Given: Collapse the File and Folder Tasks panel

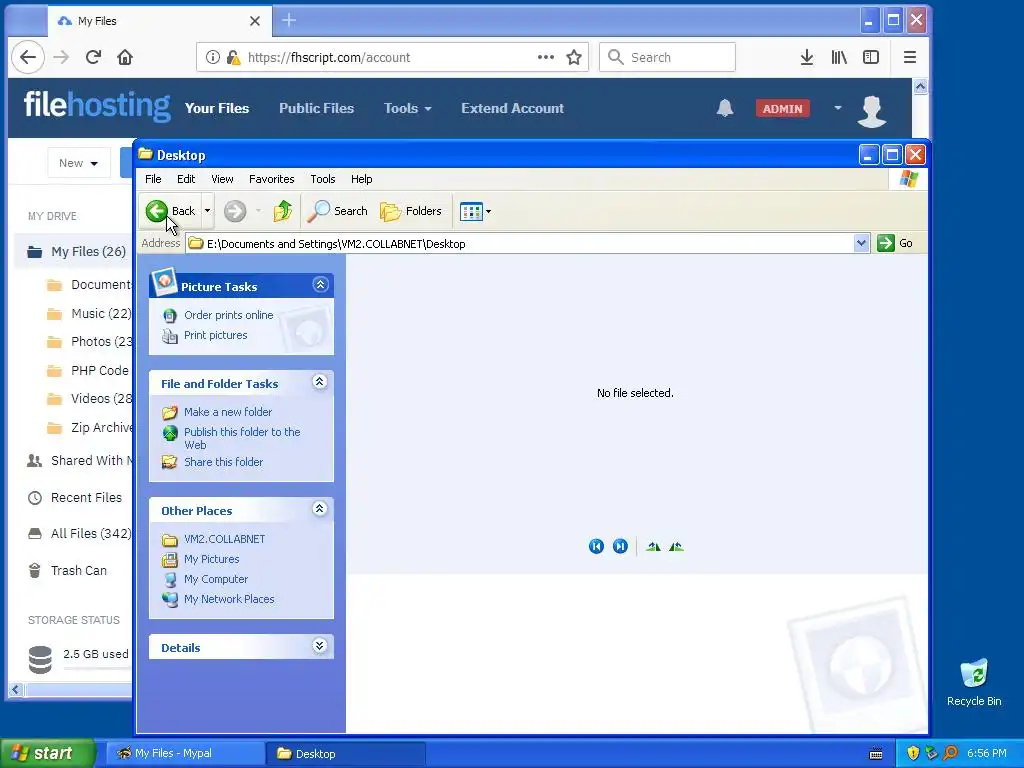Looking at the screenshot, I should click(319, 382).
